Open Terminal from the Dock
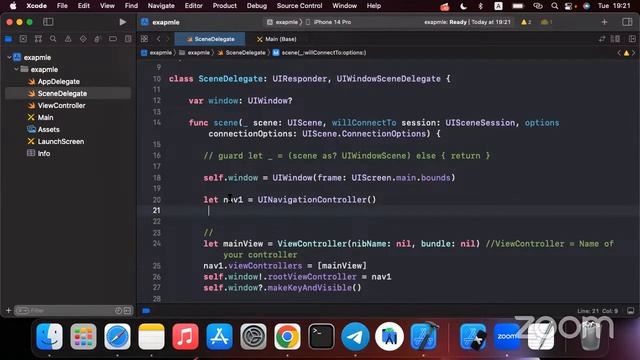This screenshot has width=640, height=360. pyautogui.click(x=321, y=337)
